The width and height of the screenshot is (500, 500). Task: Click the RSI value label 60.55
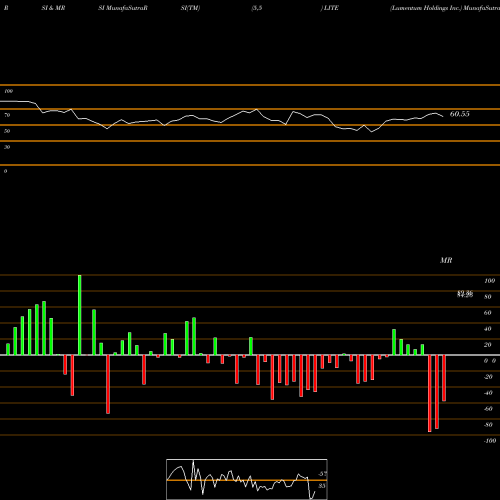[x=459, y=114]
